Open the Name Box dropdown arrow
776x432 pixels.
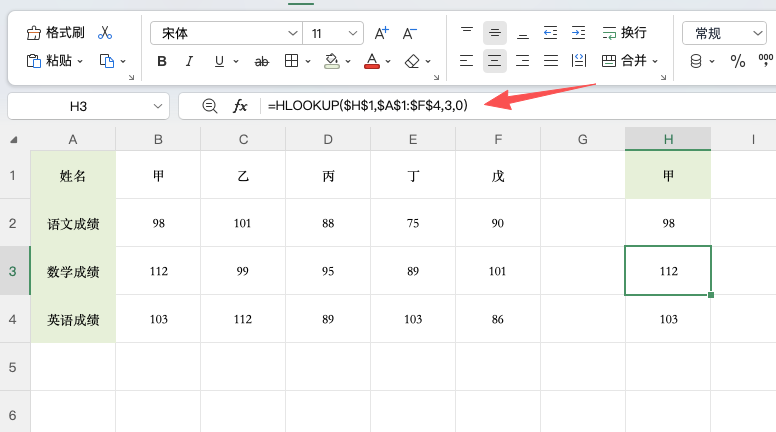[158, 106]
